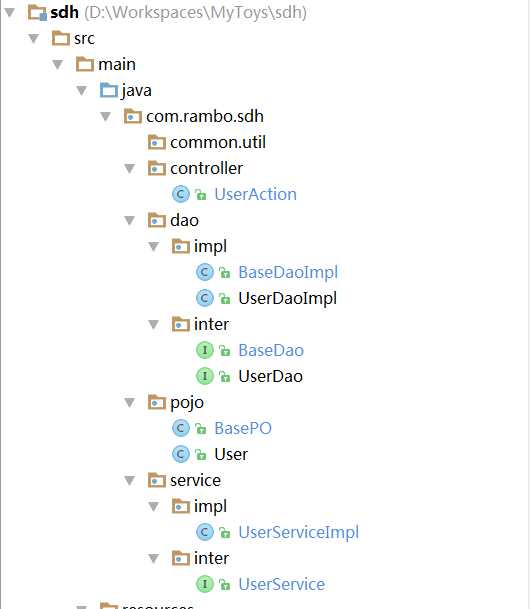Screen dimensions: 530x609
Task: Collapse the controller package
Action: pyautogui.click(x=129, y=169)
